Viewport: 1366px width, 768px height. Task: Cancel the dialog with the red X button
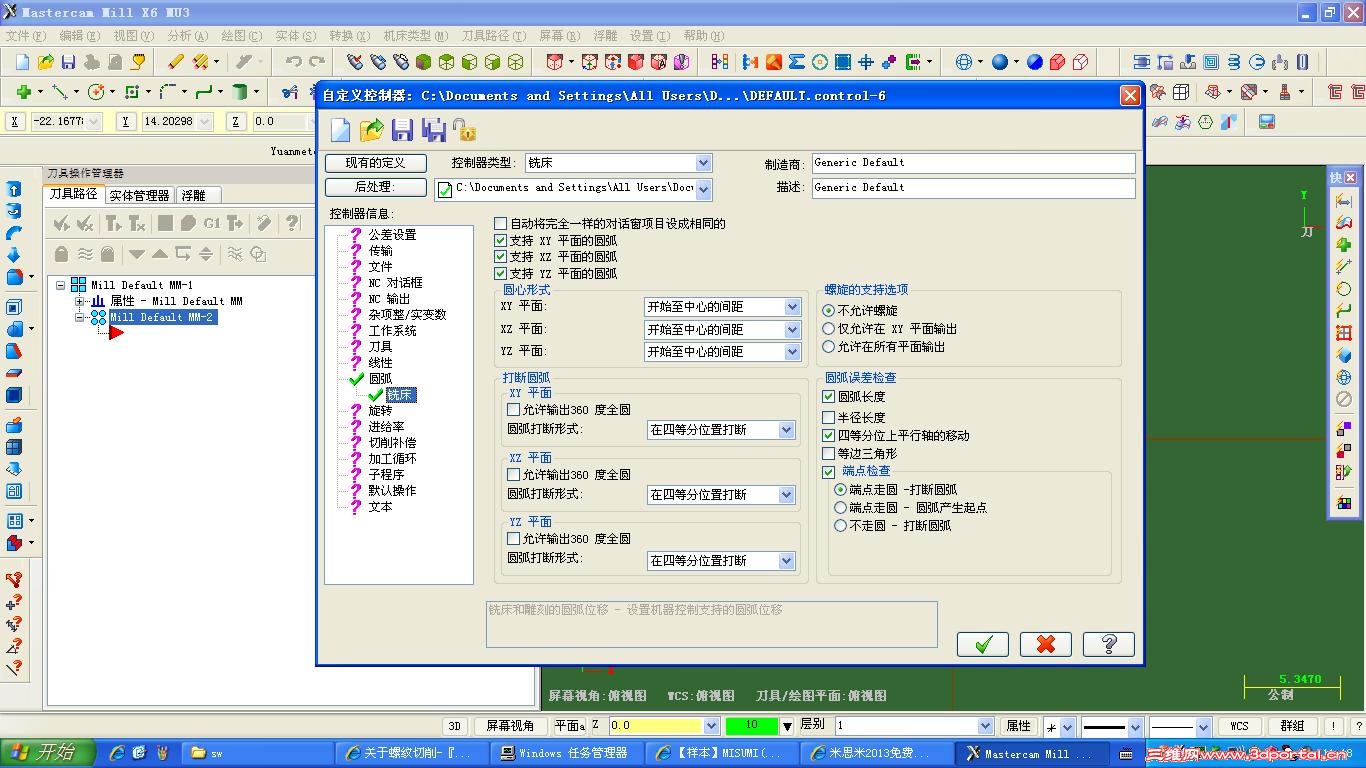(1046, 644)
